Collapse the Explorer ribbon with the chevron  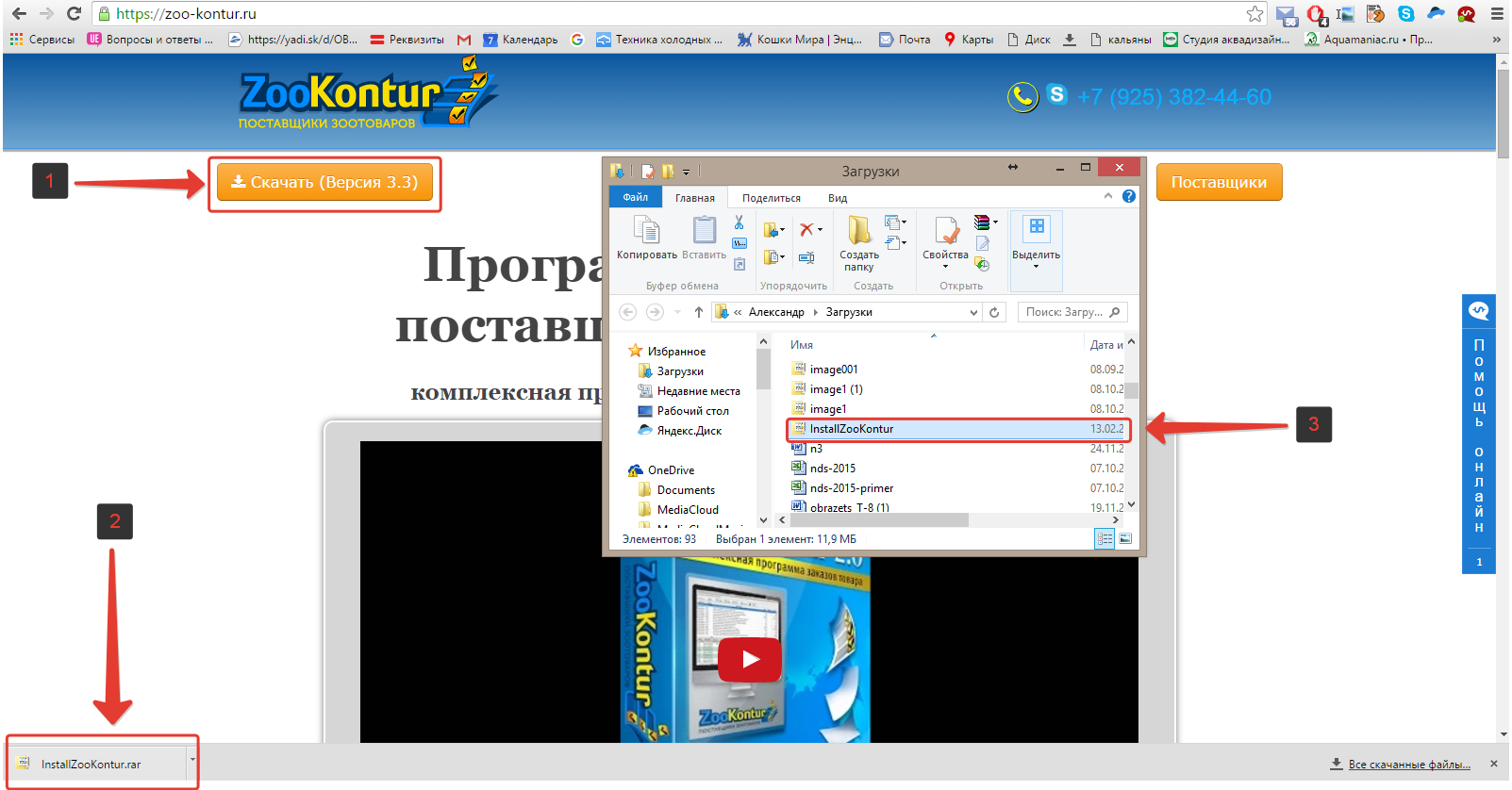[1108, 196]
